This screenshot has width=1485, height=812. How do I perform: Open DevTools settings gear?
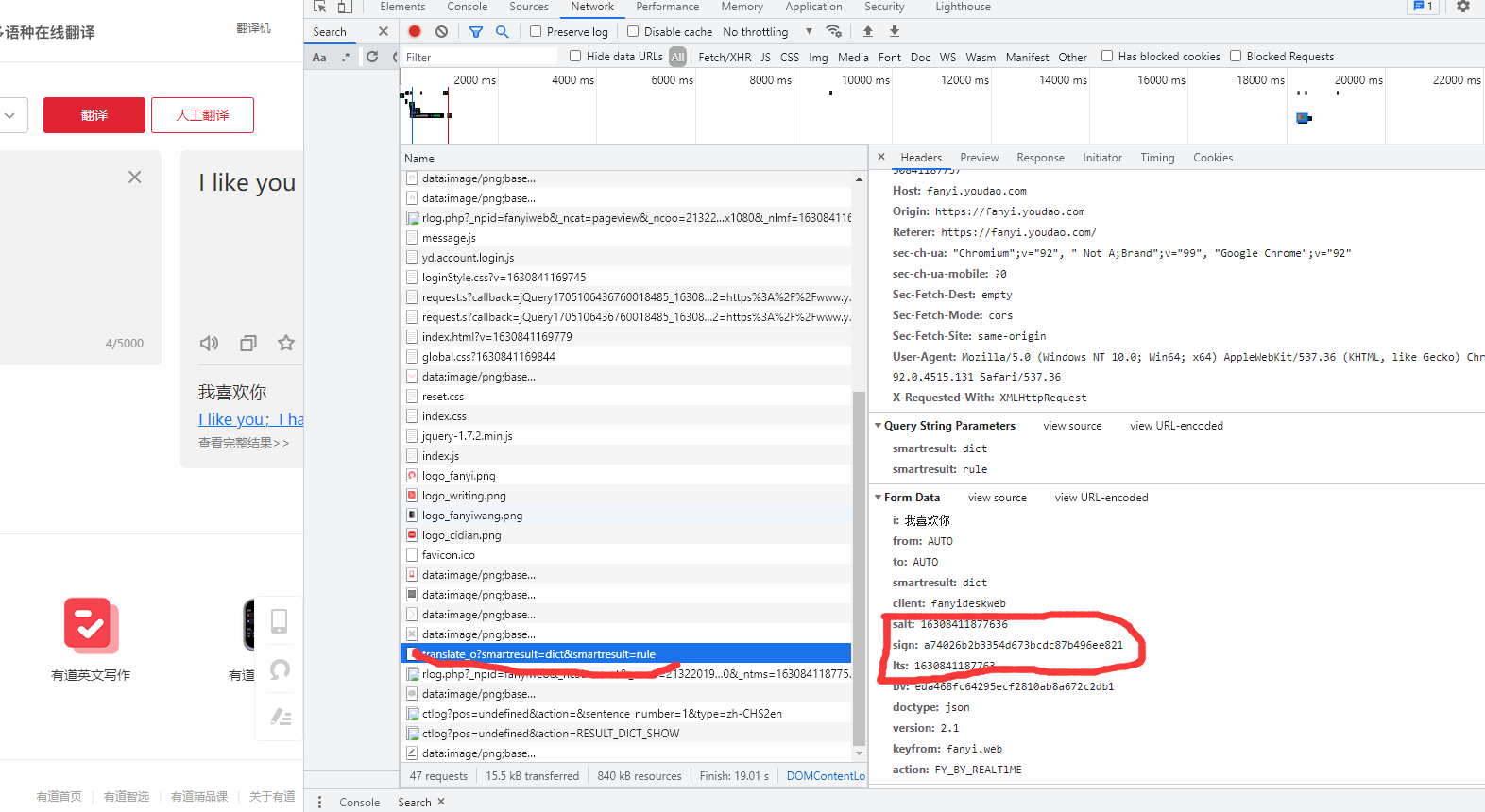[x=1463, y=7]
